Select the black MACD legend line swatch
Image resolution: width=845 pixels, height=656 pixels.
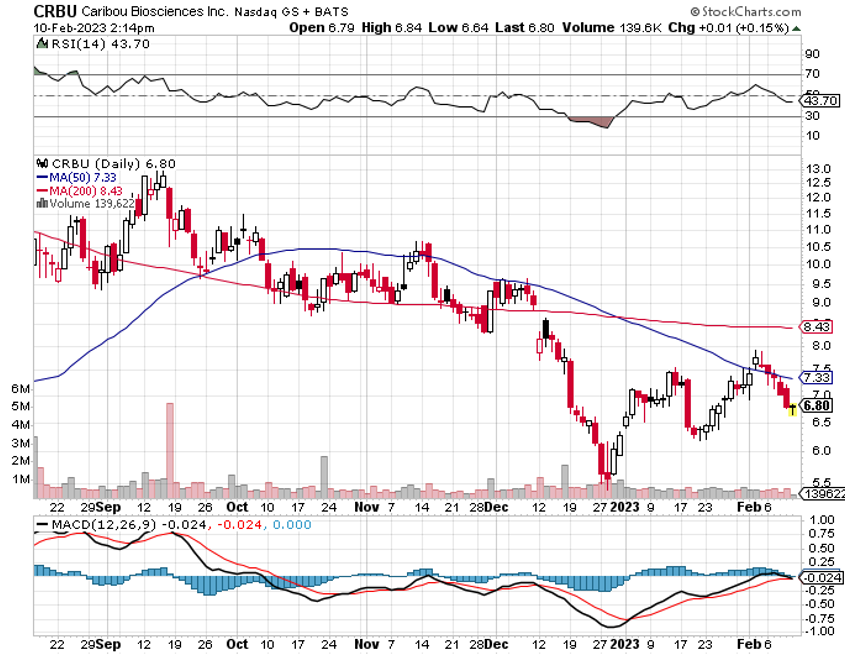point(42,524)
